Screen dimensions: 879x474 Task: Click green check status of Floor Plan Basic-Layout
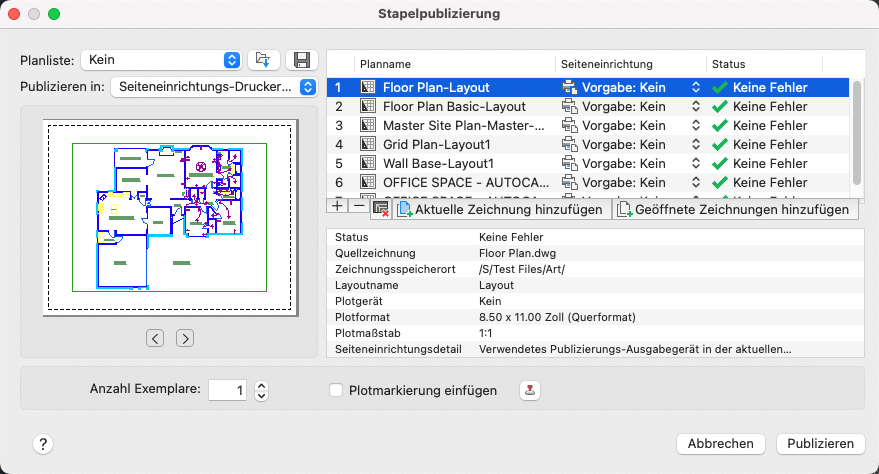(x=720, y=106)
